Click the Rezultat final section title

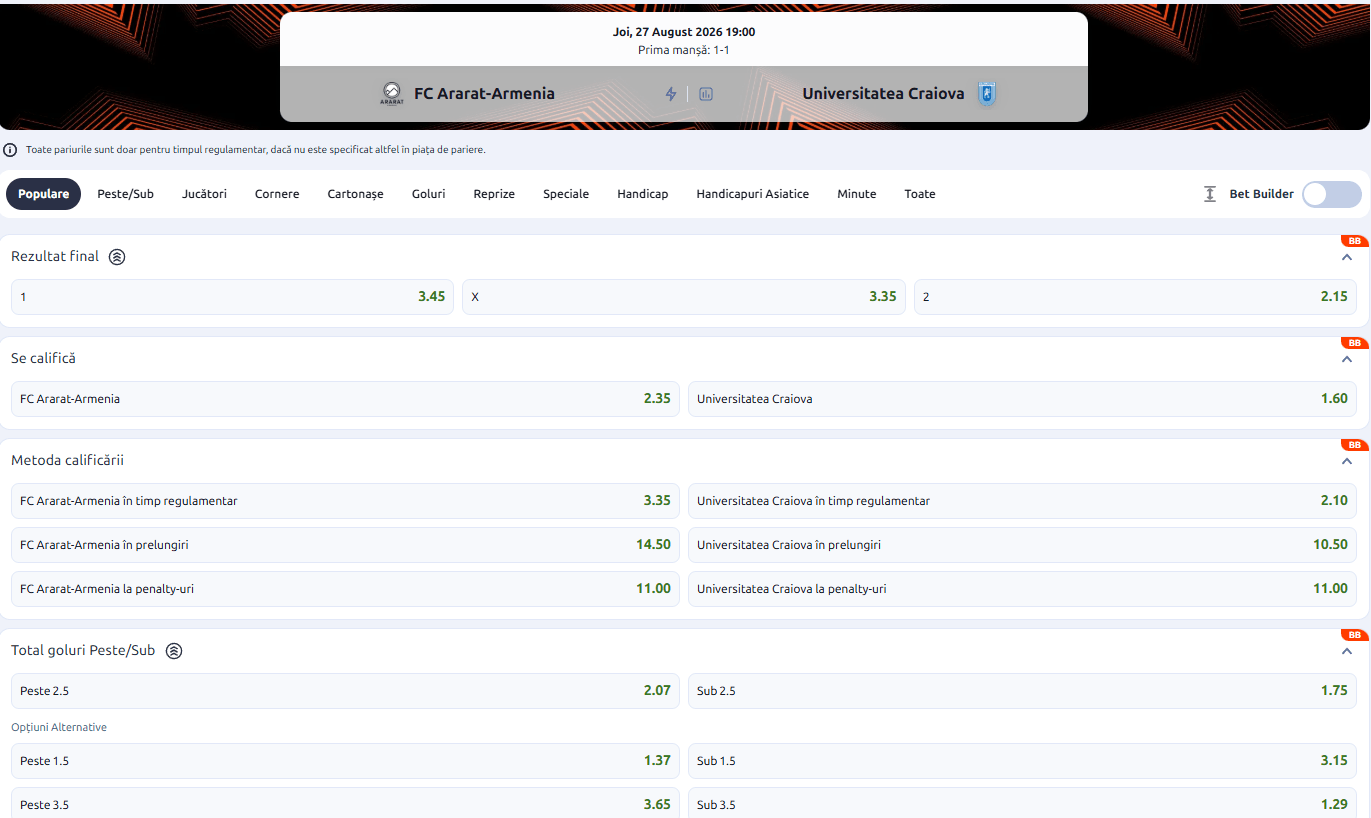click(55, 257)
